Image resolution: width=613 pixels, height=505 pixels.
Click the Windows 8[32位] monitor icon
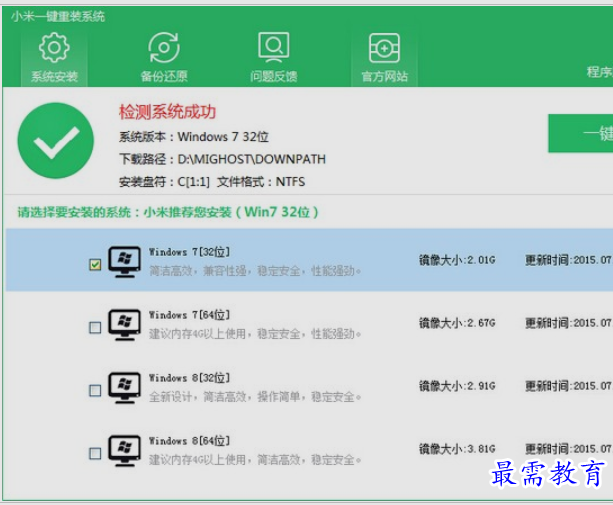[x=124, y=388]
